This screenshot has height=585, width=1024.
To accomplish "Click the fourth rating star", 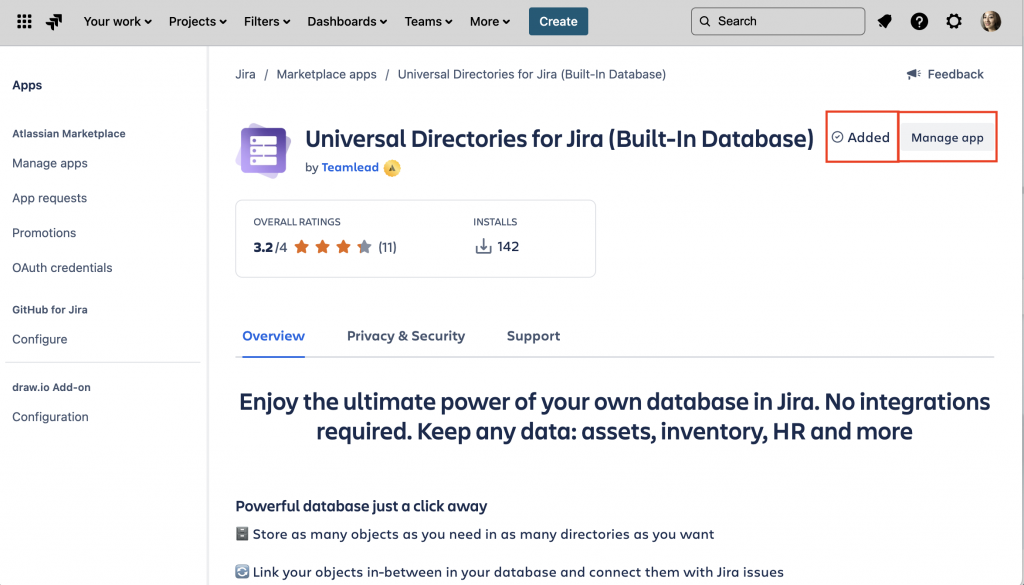I will [x=364, y=247].
